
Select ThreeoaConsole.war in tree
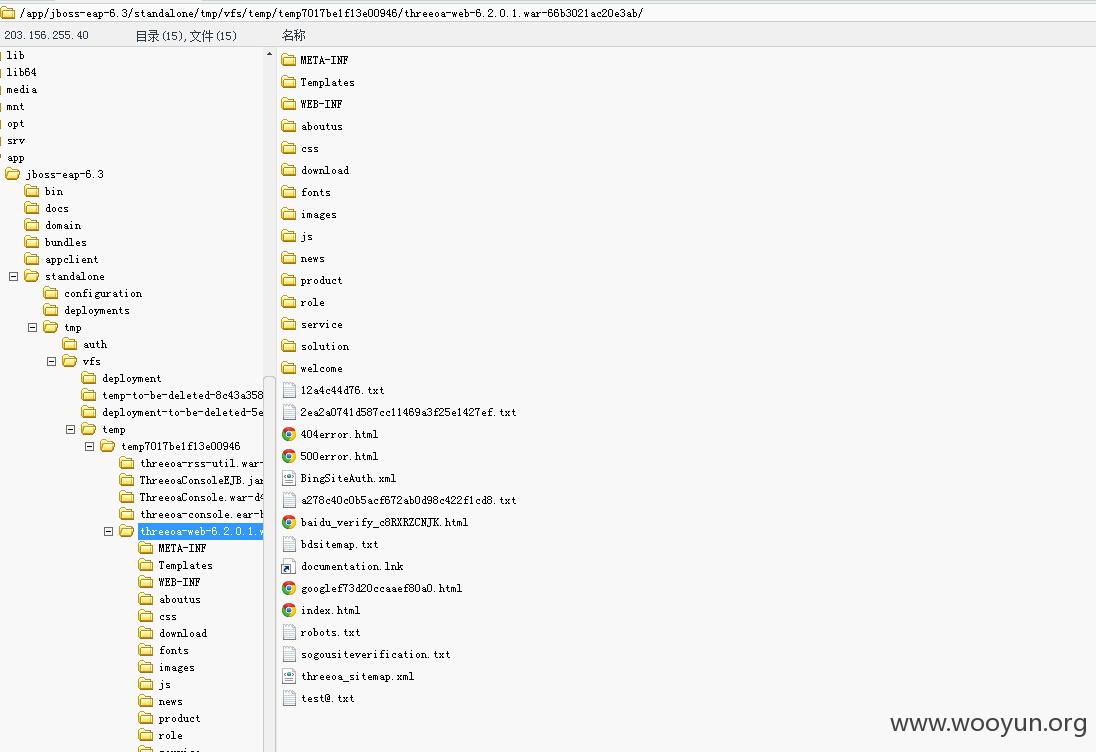coord(201,497)
